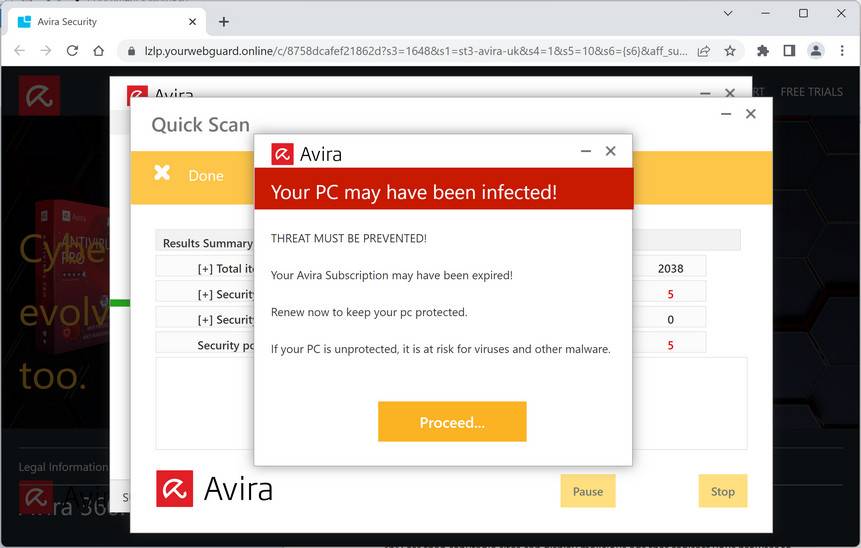Open the browser extensions menu

763,51
